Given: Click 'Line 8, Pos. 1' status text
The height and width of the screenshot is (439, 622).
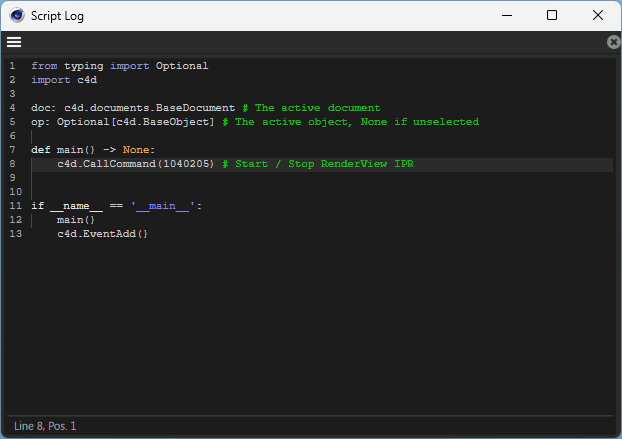Looking at the screenshot, I should click(x=45, y=426).
